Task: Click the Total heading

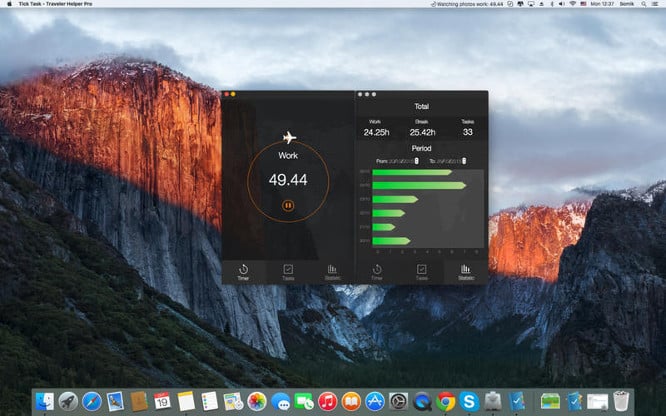Action: [421, 106]
